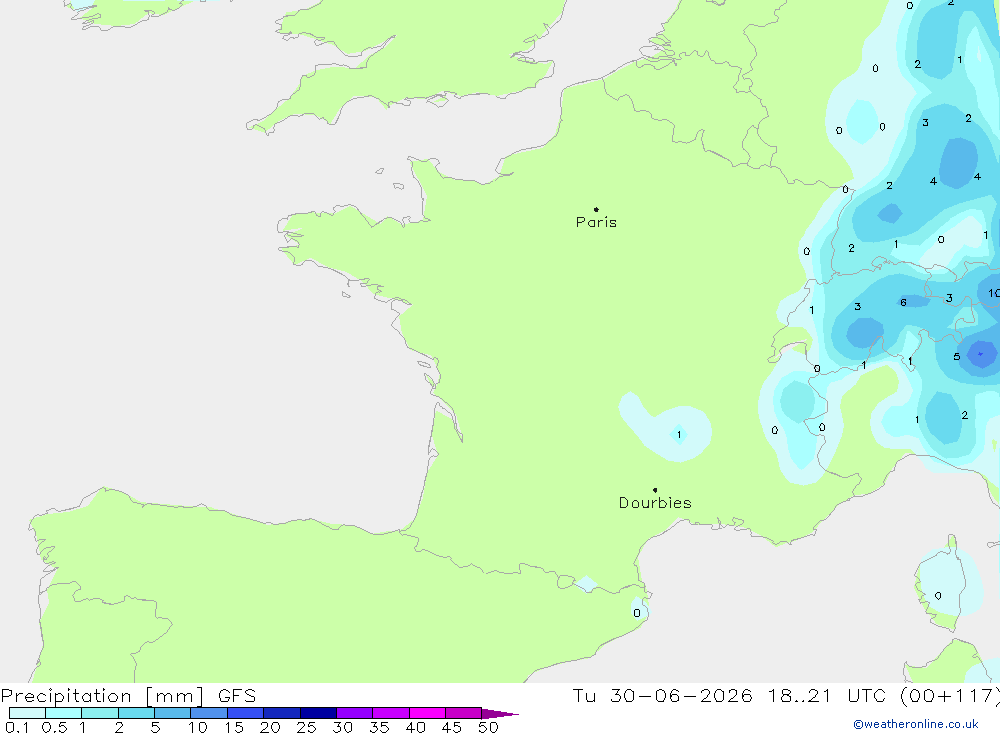Click the legend label '35'
Viewport: 1000px width, 733px height.
point(379,727)
